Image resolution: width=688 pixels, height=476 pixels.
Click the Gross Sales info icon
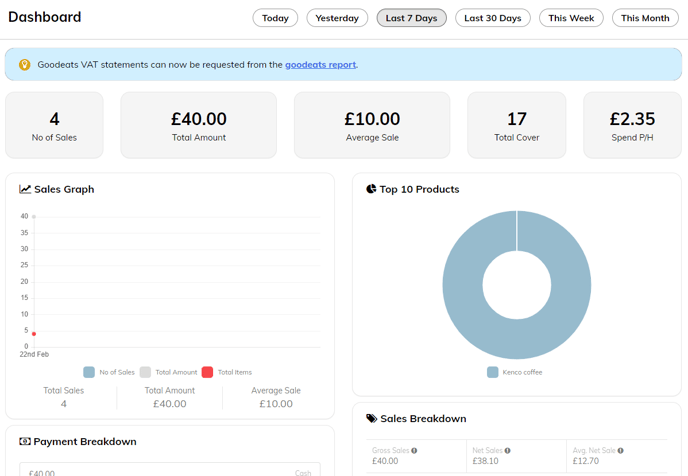414,451
